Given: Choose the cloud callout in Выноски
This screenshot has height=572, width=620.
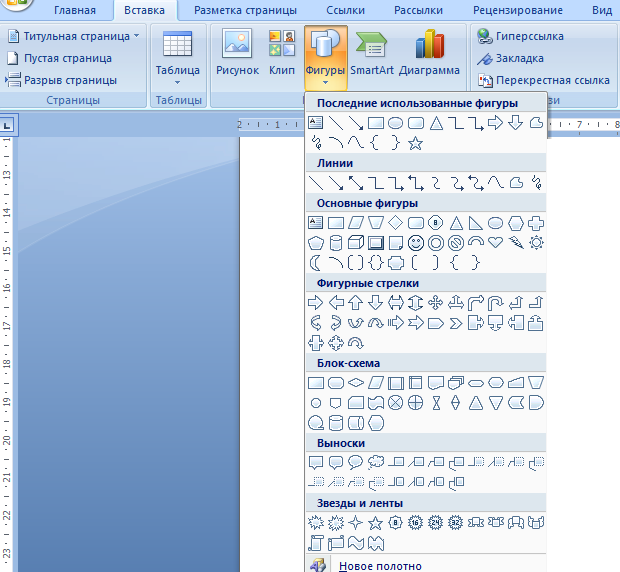Looking at the screenshot, I should coord(376,462).
